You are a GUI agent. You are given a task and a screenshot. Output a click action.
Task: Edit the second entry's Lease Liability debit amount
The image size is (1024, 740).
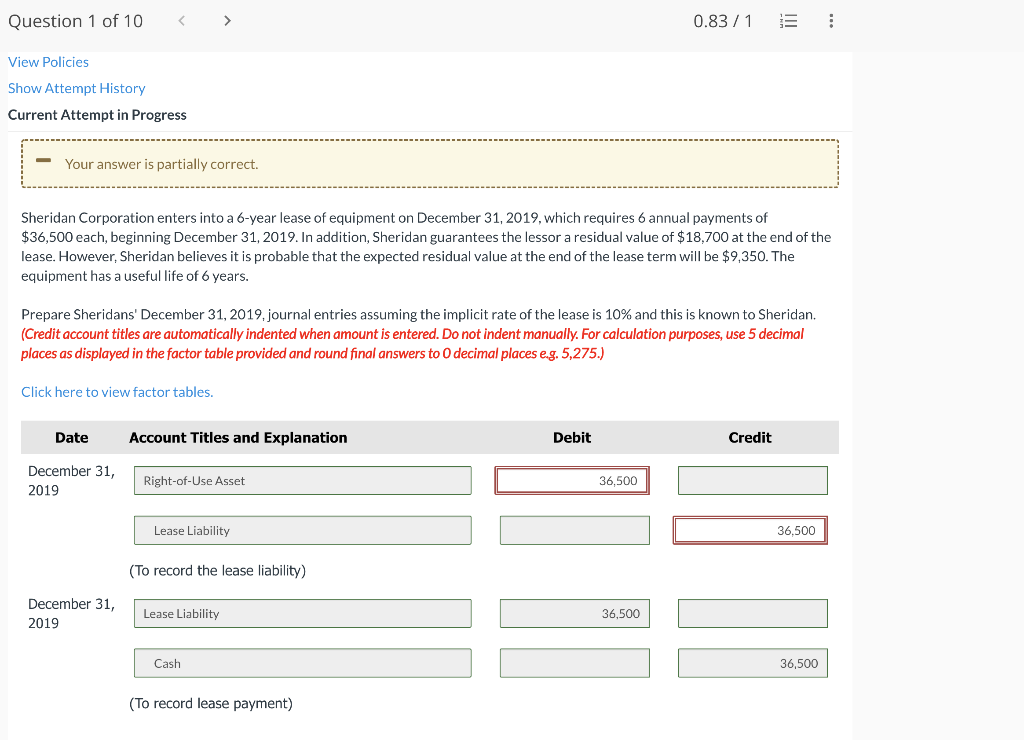[575, 613]
